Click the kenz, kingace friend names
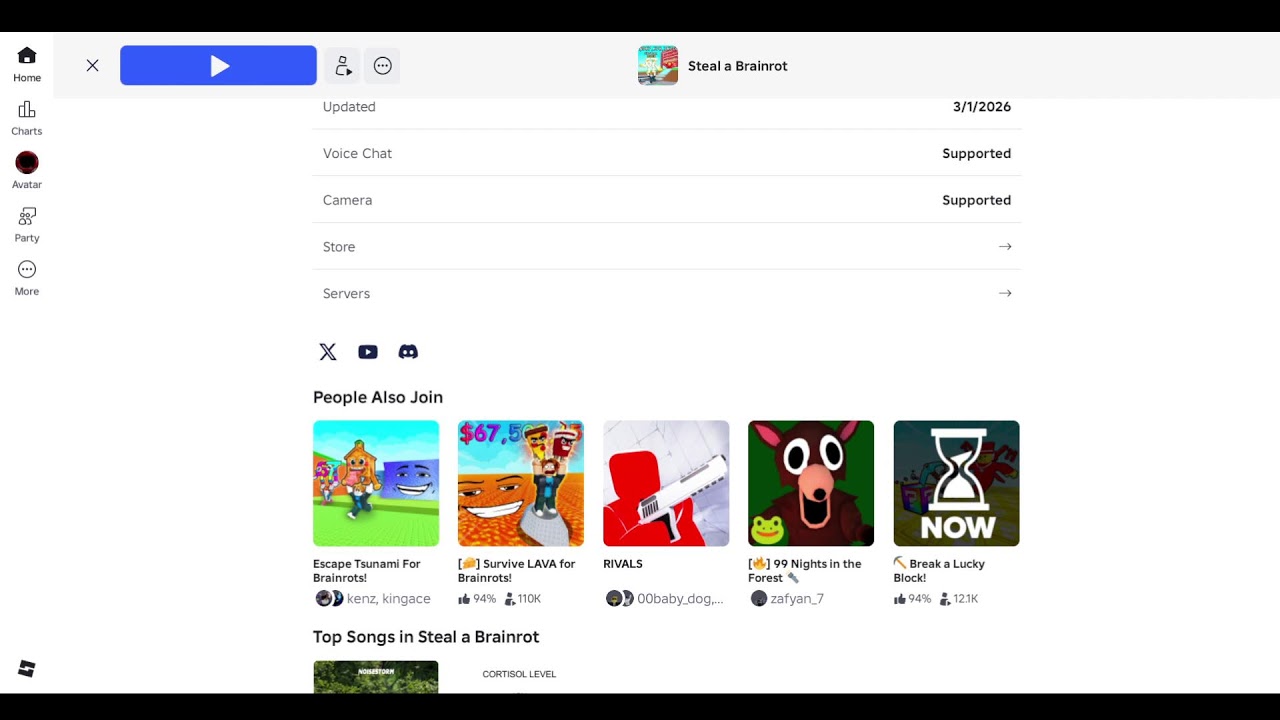Screen dimensions: 1280x720 pos(389,599)
